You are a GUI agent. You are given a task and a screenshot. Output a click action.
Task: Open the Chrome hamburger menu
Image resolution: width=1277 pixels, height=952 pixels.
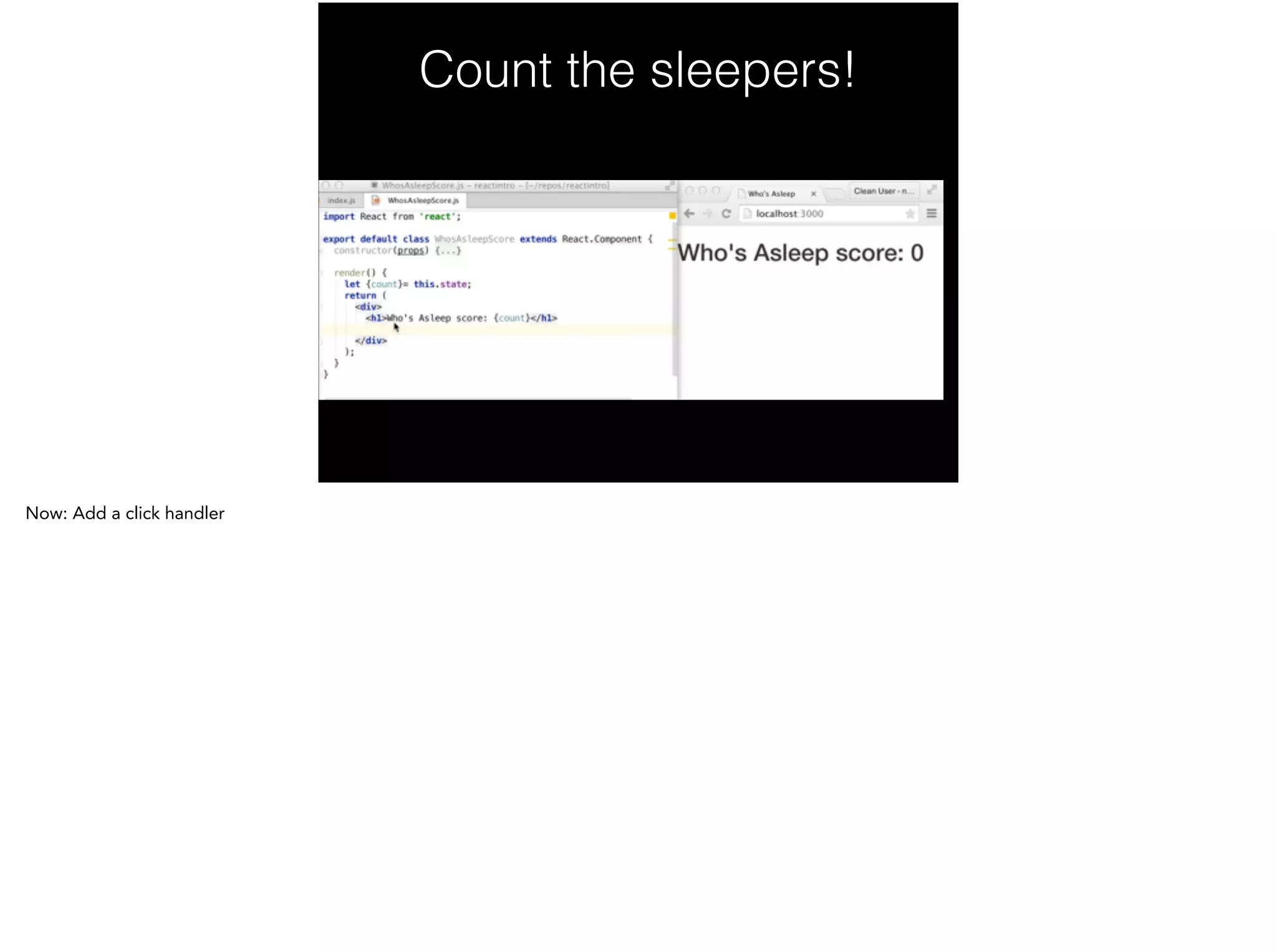pos(932,214)
